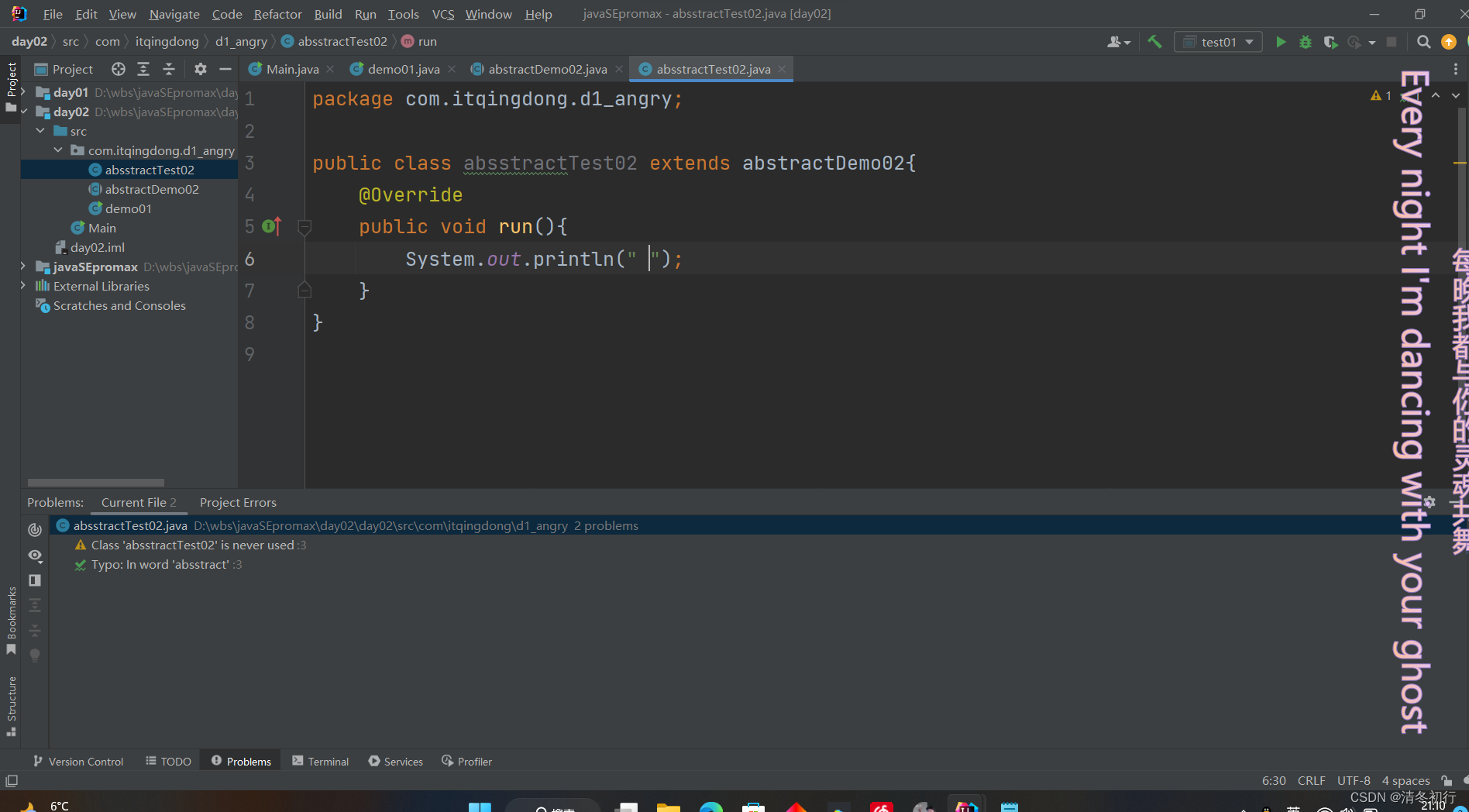
Task: Open the File menu
Action: pyautogui.click(x=53, y=14)
